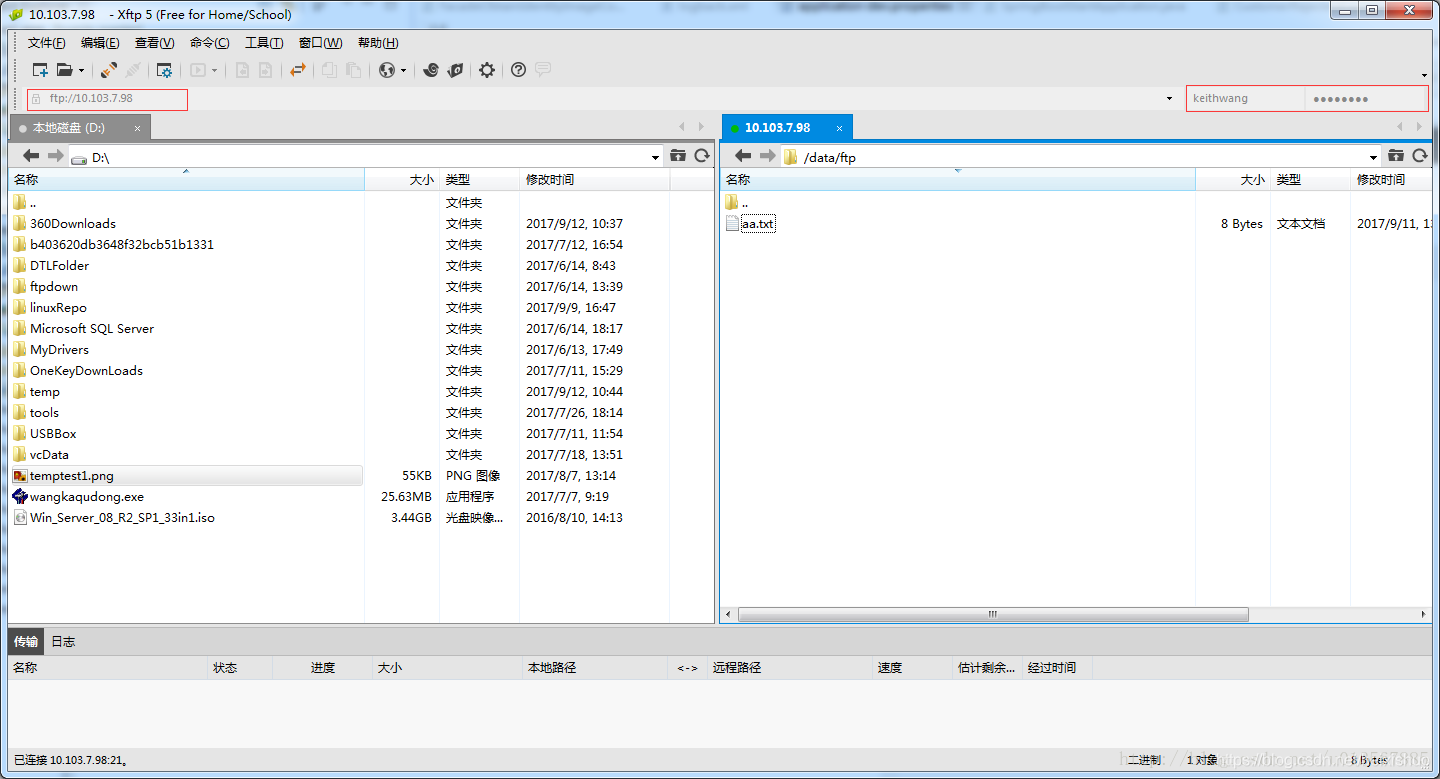Go up one folder in local pane
The height and width of the screenshot is (779, 1440).
click(x=678, y=156)
